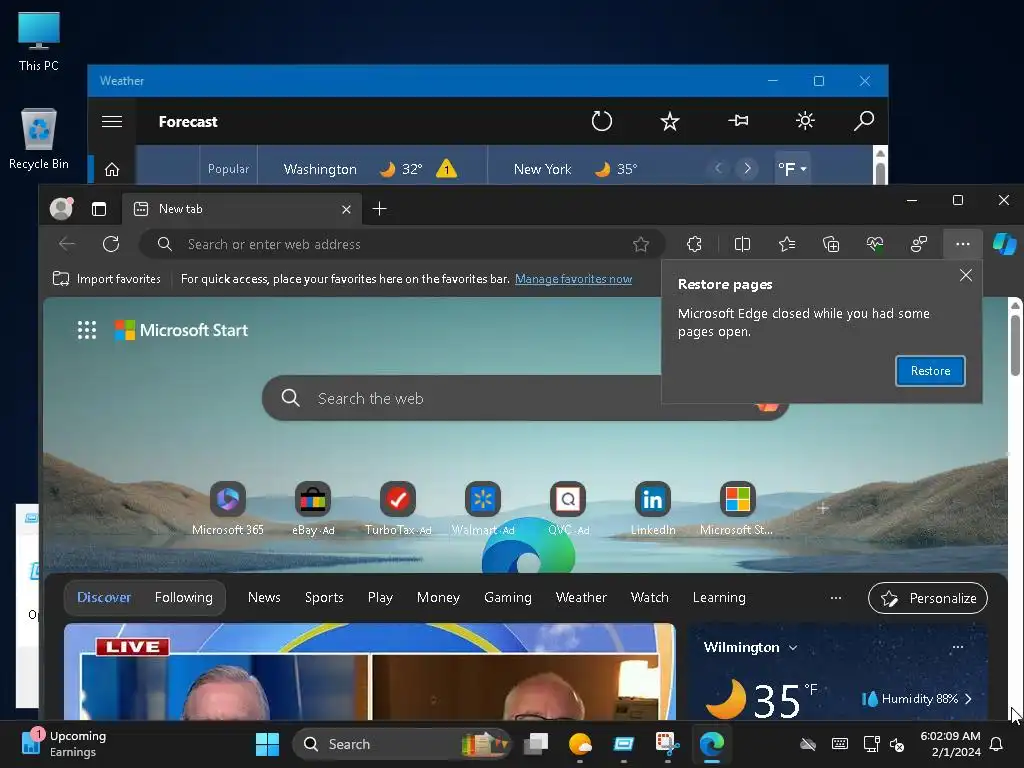Open the eBay quick link
This screenshot has height=768, width=1024.
click(x=313, y=508)
